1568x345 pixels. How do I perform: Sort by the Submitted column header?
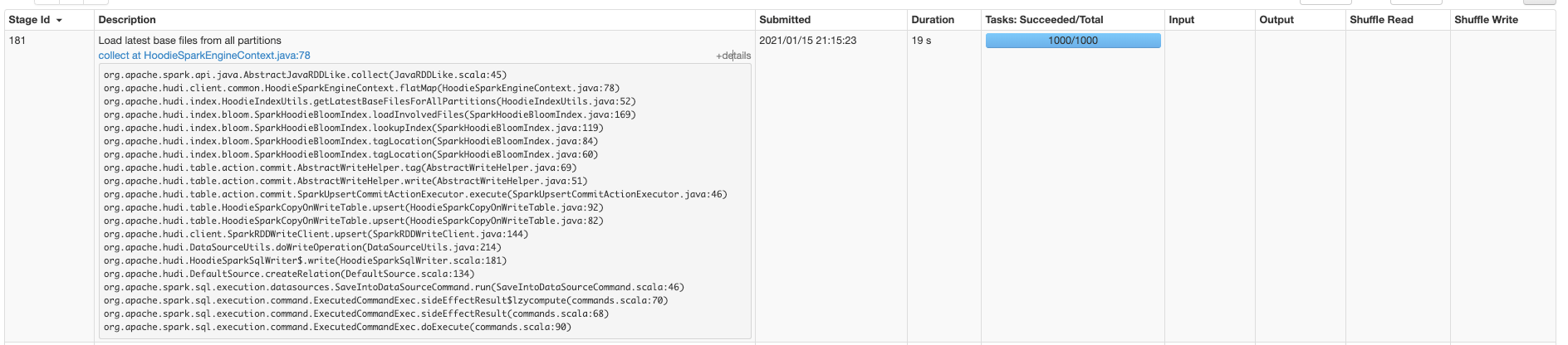(785, 20)
